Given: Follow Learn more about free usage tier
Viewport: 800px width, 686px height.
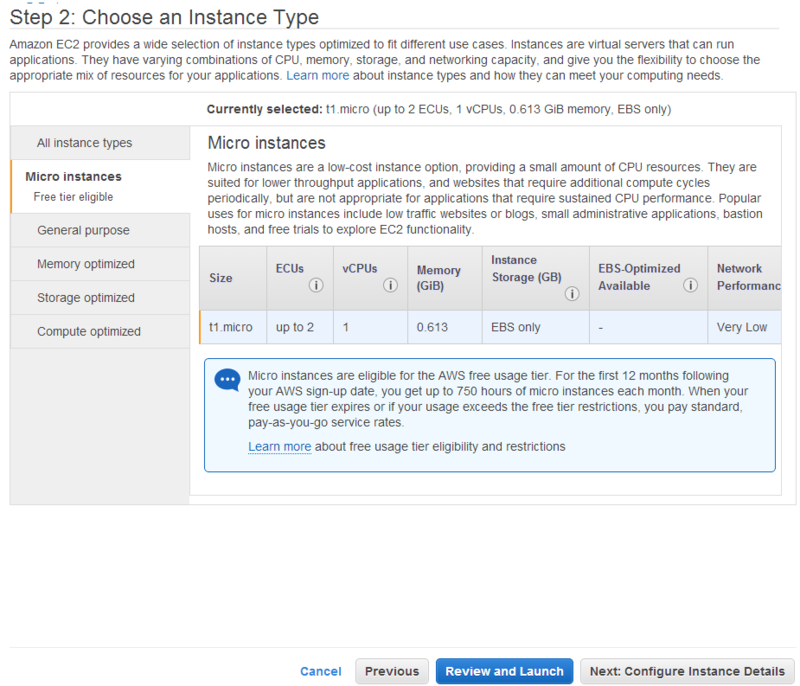Looking at the screenshot, I should (x=279, y=446).
